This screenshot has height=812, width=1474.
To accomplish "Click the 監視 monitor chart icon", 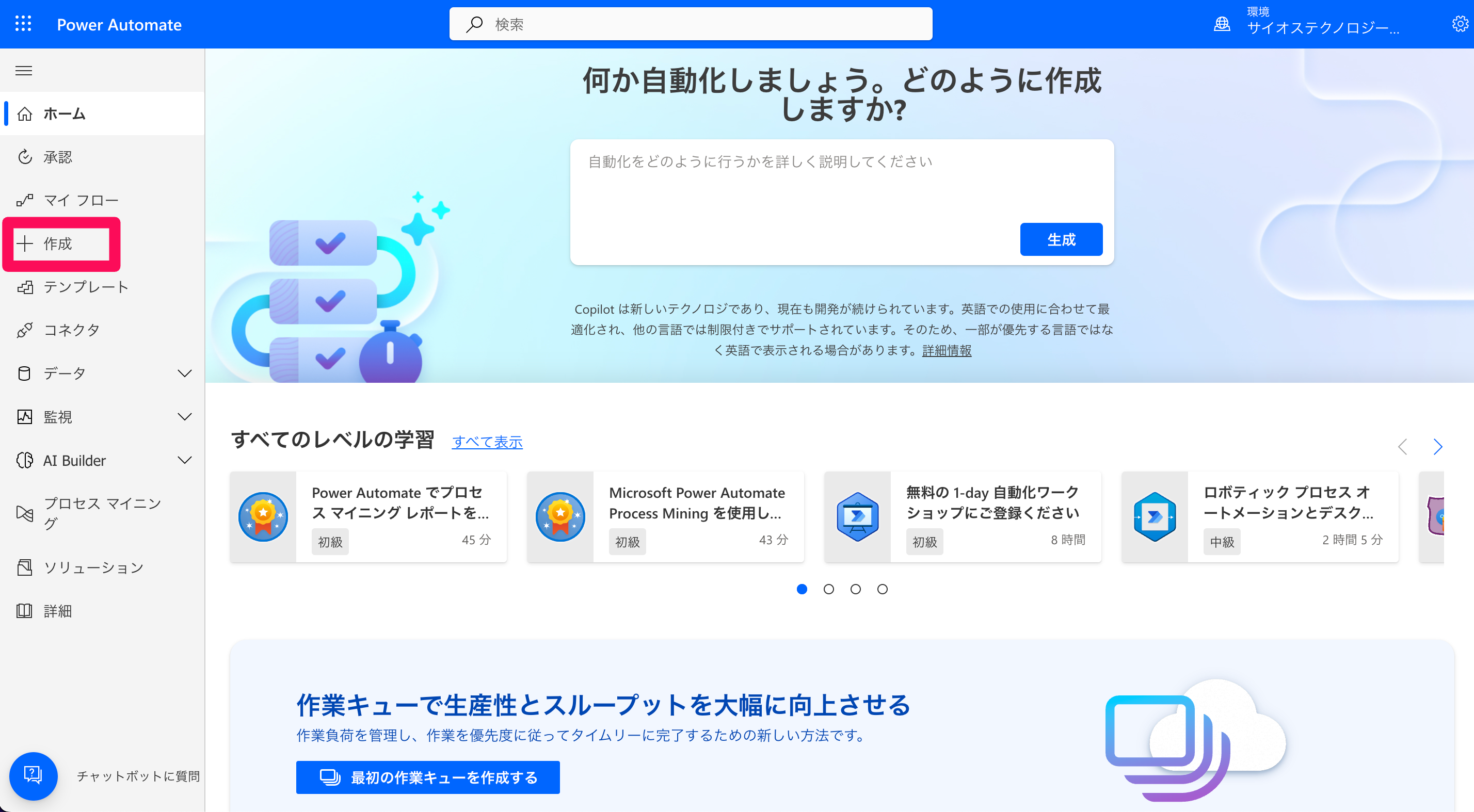I will pyautogui.click(x=25, y=417).
